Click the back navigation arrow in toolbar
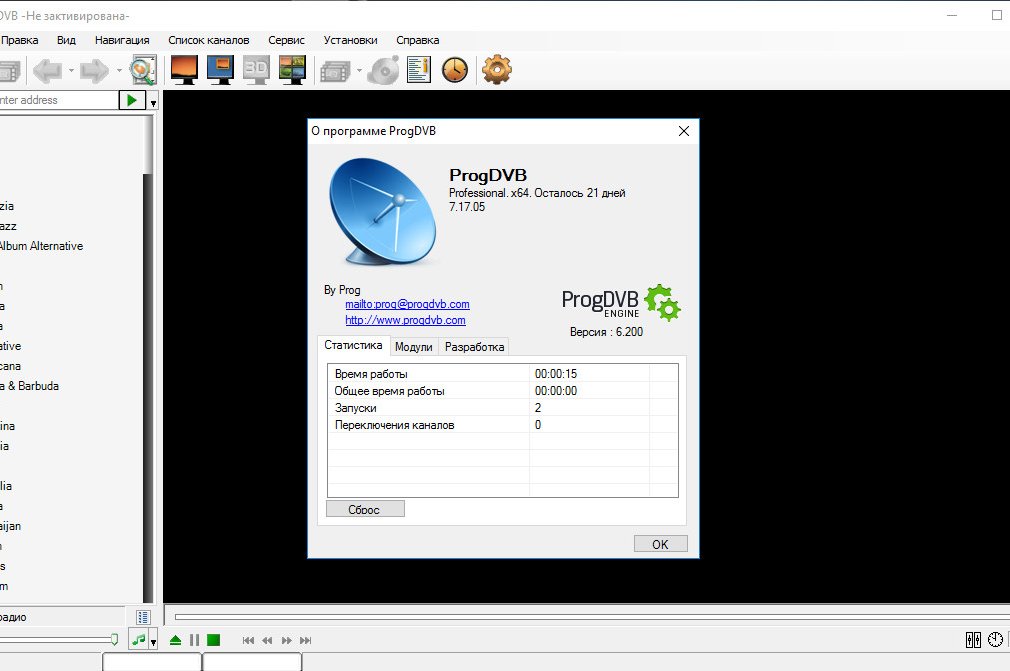The image size is (1010, 671). coord(47,70)
